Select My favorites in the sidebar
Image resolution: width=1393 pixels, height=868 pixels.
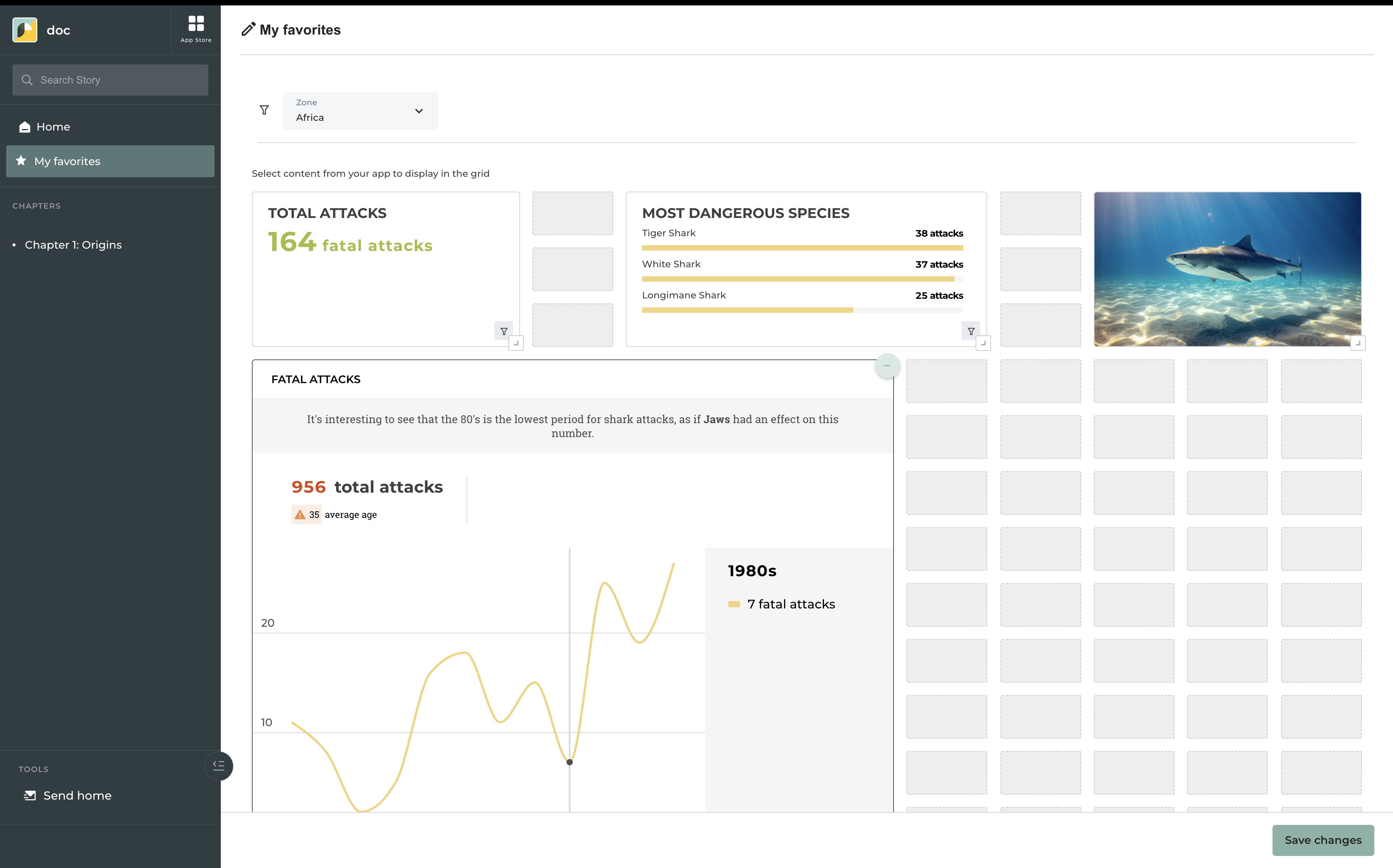click(x=67, y=161)
